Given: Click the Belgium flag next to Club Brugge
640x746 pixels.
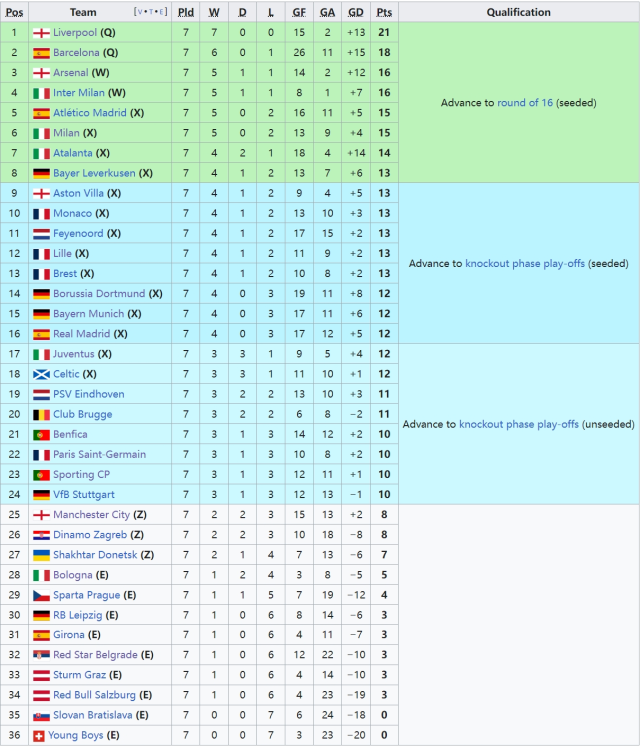Looking at the screenshot, I should coord(41,414).
